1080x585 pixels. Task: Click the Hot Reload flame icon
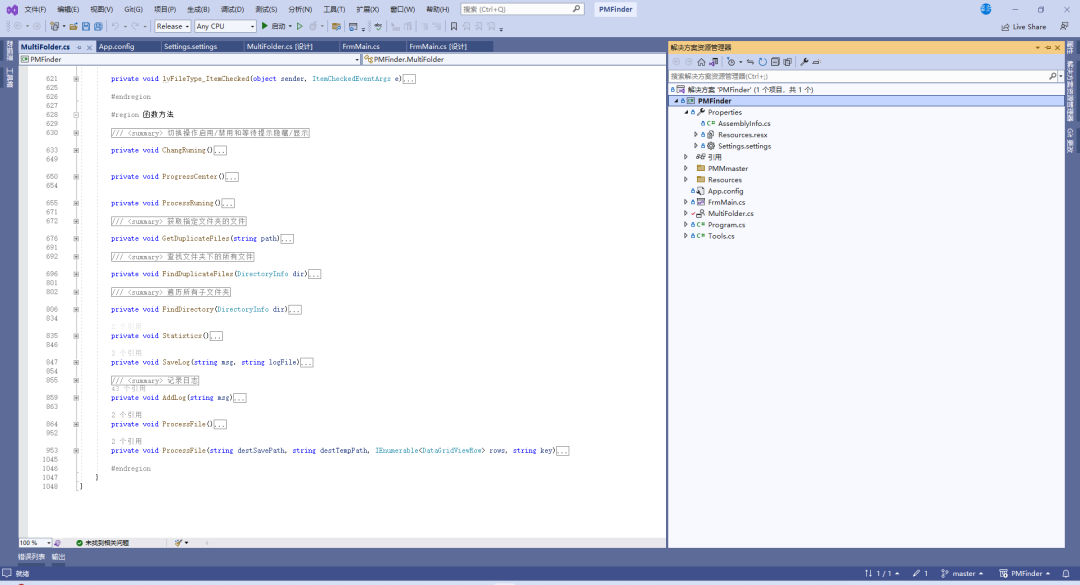(313, 26)
